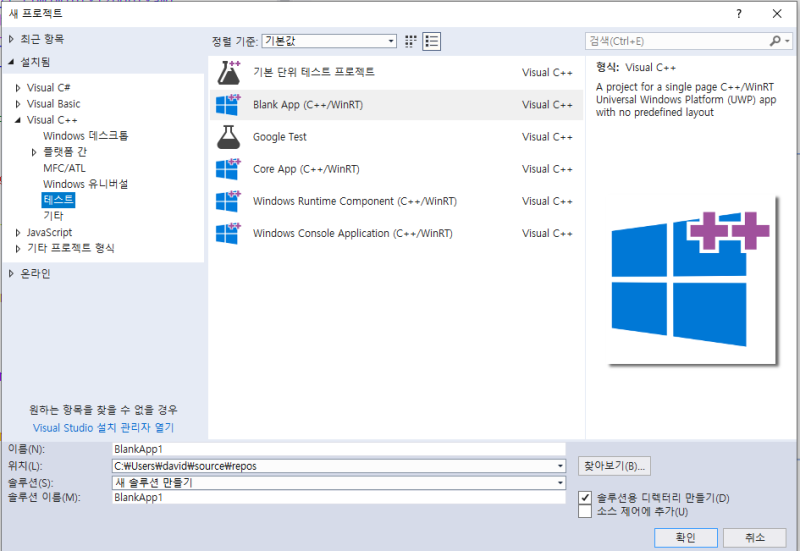Screen dimensions: 800x551
Task: Click the Google Test flask icon
Action: [229, 137]
